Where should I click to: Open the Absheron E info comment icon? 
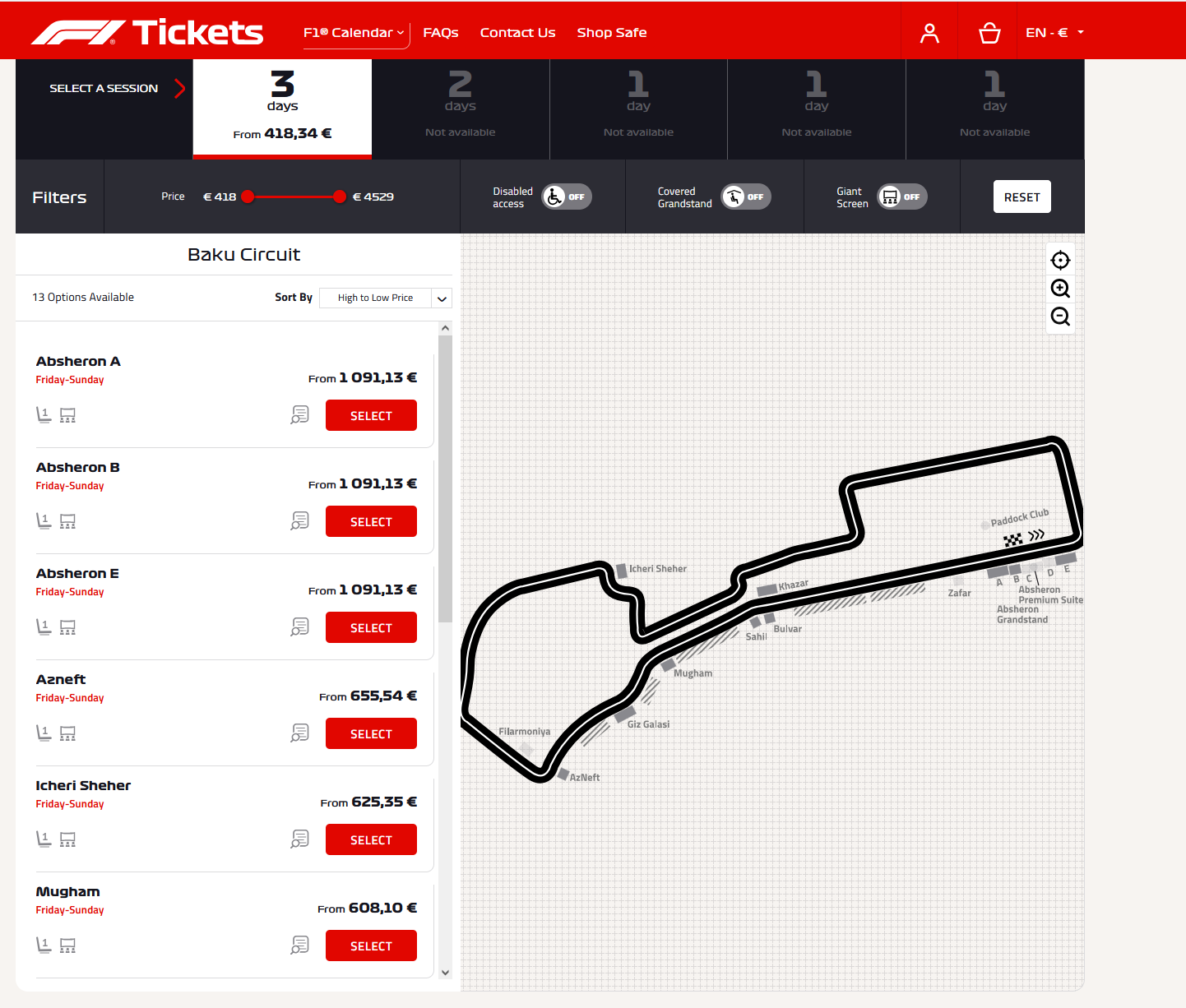coord(300,627)
